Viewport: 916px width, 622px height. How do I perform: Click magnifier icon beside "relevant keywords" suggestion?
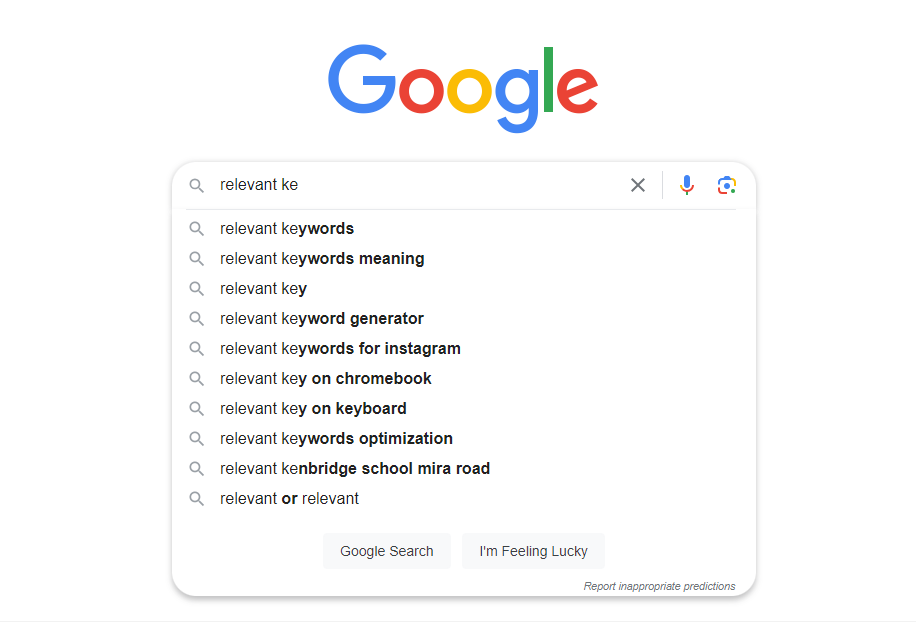click(x=197, y=229)
